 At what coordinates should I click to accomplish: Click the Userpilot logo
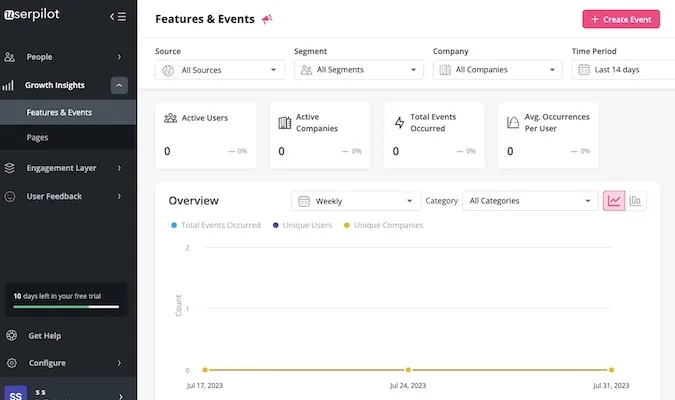[31, 14]
